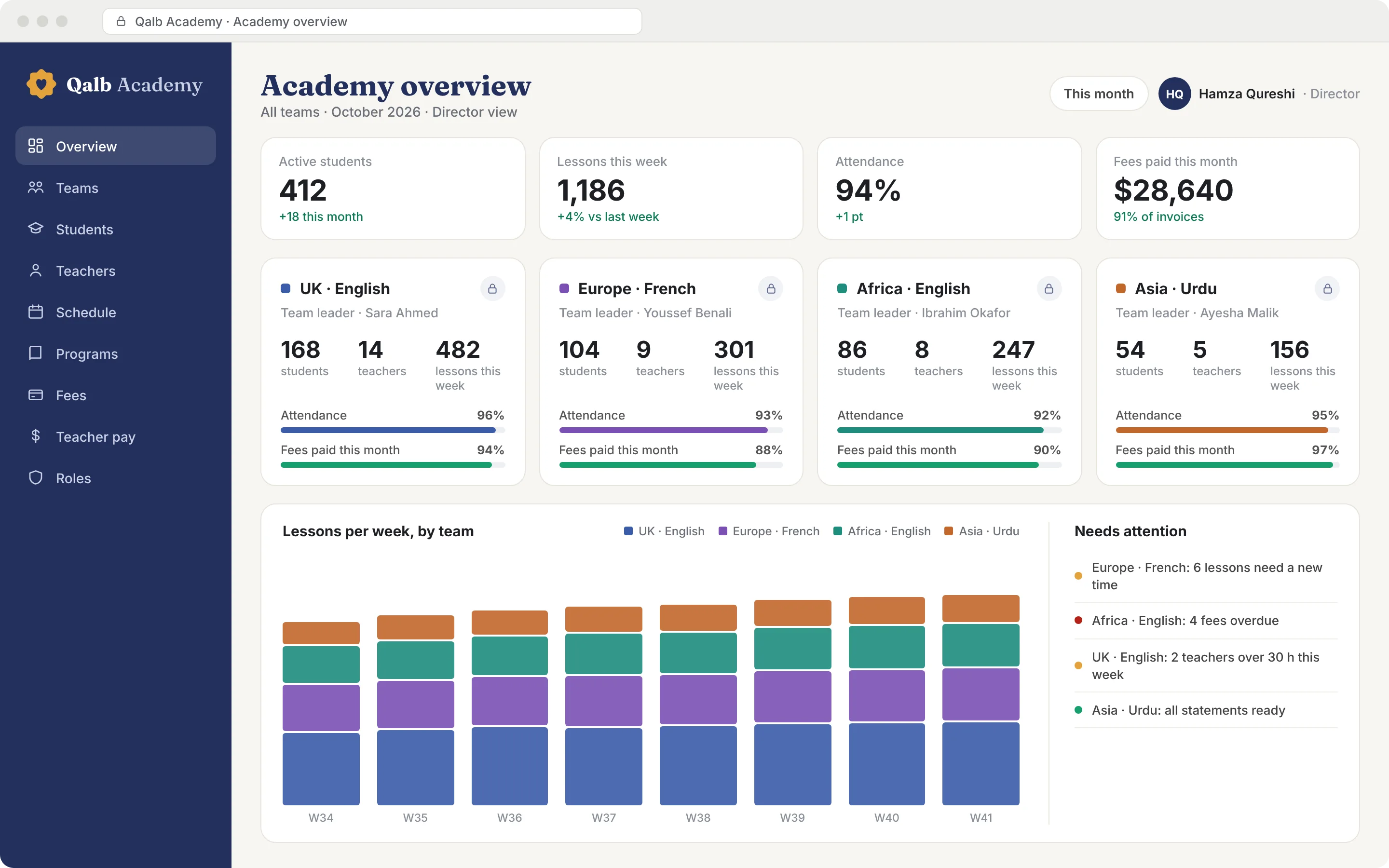Click the Europe · French fees paid progress bar
The height and width of the screenshot is (868, 1389).
[671, 465]
